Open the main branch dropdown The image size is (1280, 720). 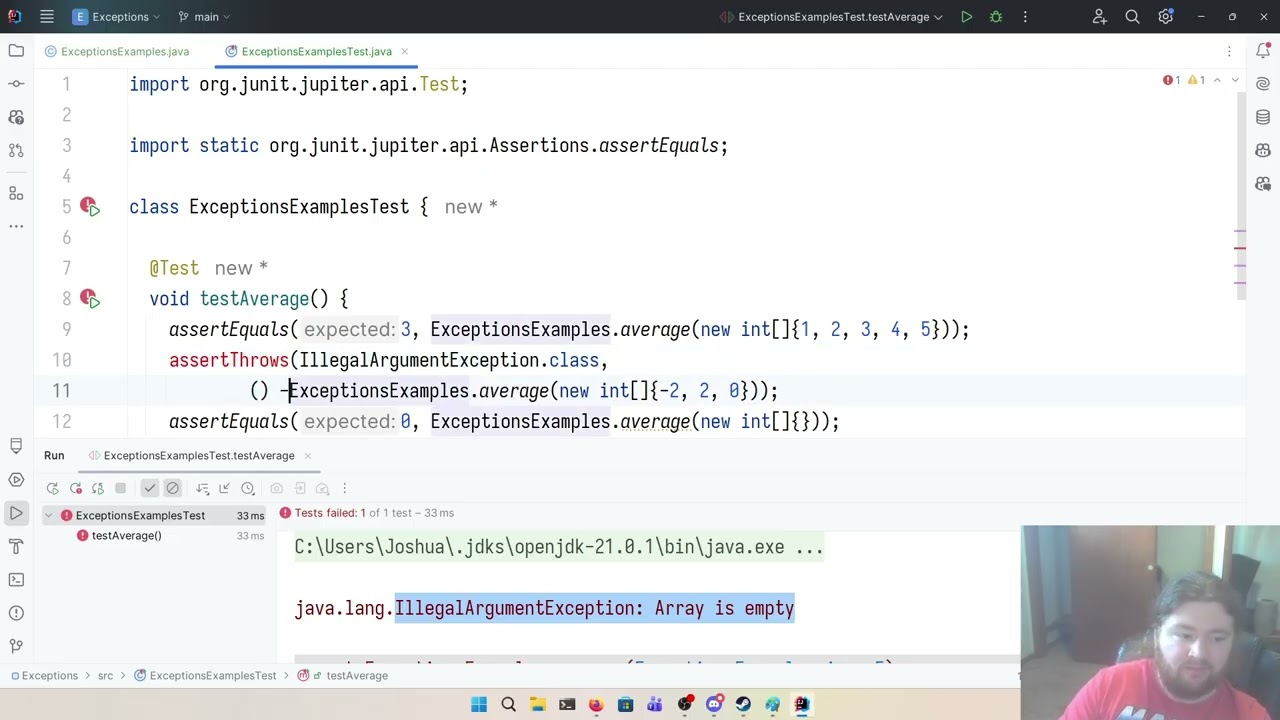click(x=204, y=17)
